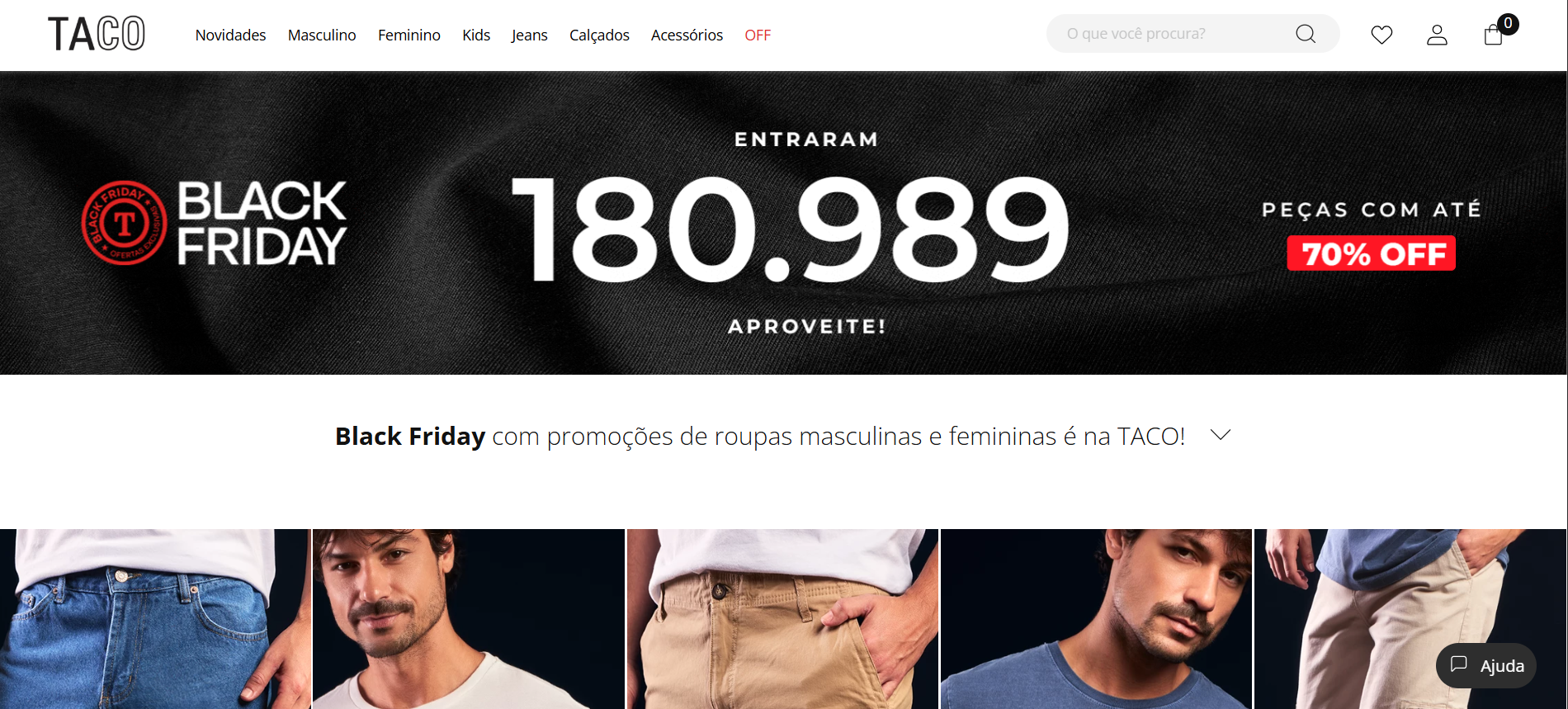
Task: Open the Masculino menu
Action: pyautogui.click(x=322, y=35)
